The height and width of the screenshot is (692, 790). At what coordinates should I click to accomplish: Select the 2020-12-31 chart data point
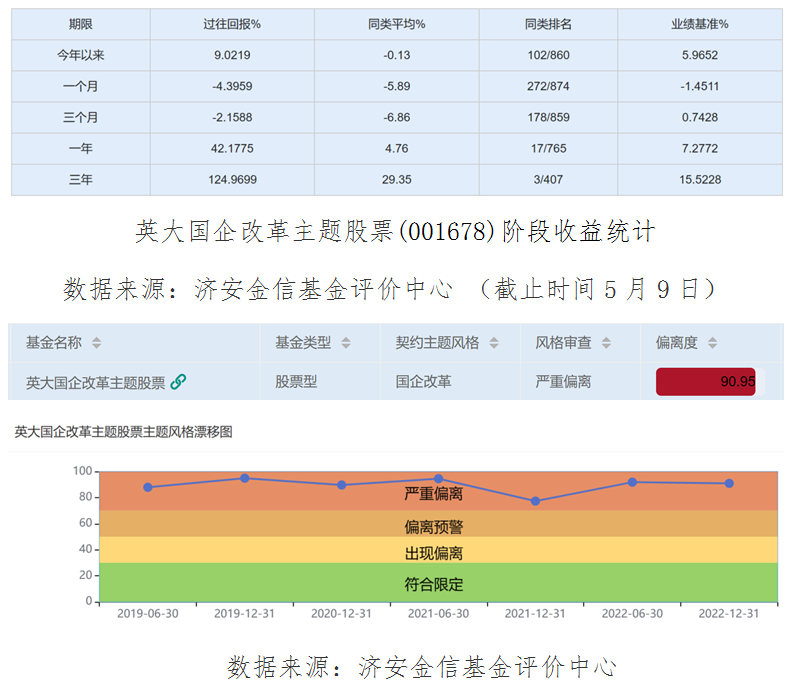point(342,485)
